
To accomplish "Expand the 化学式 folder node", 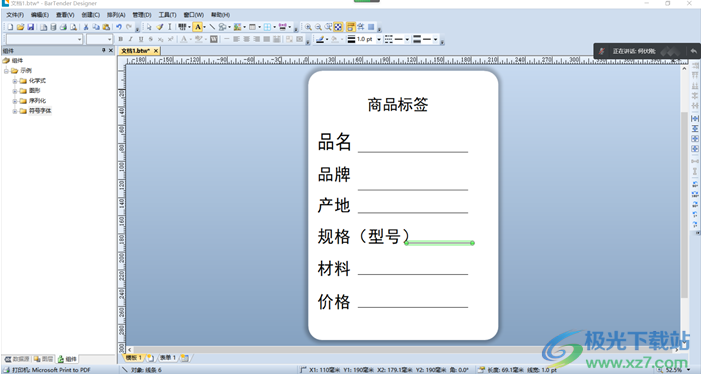I will pyautogui.click(x=15, y=81).
